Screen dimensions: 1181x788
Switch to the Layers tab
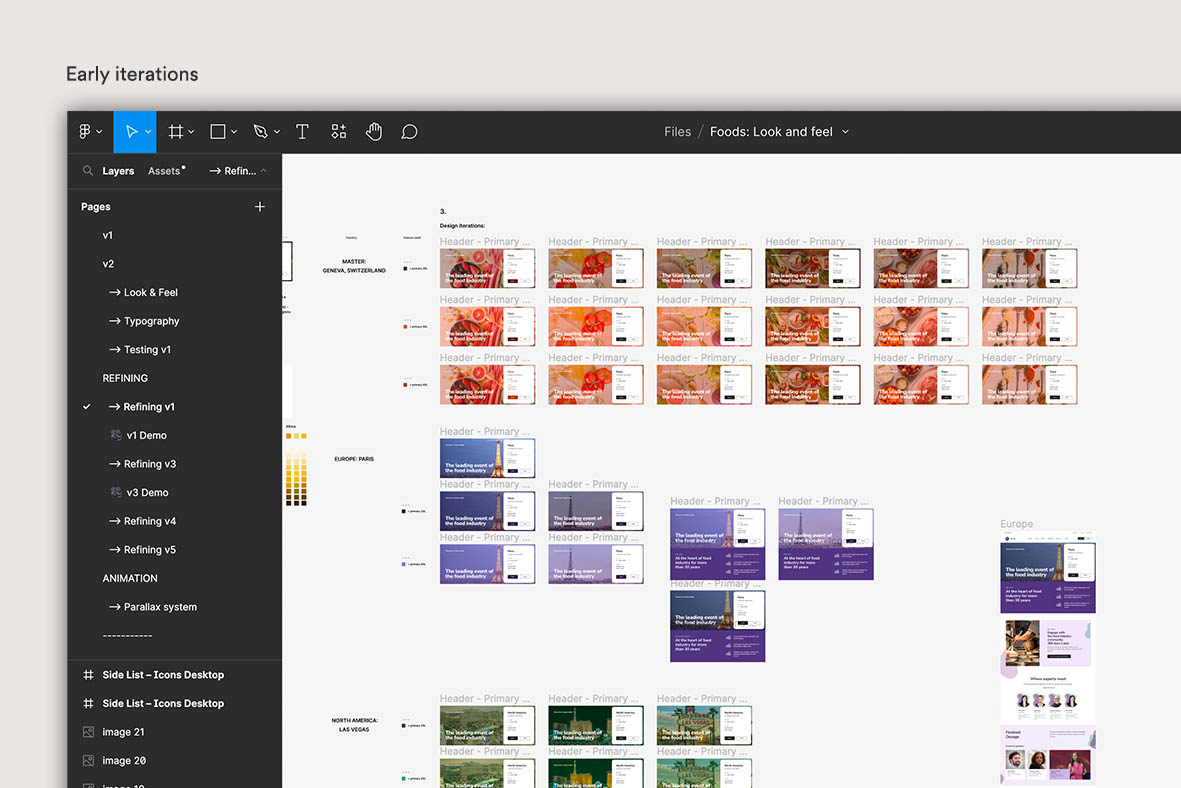pyautogui.click(x=118, y=171)
